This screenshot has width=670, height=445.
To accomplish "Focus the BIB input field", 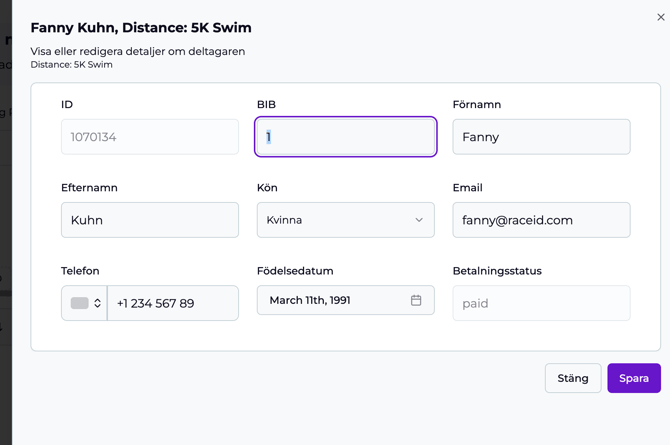I will click(x=345, y=137).
